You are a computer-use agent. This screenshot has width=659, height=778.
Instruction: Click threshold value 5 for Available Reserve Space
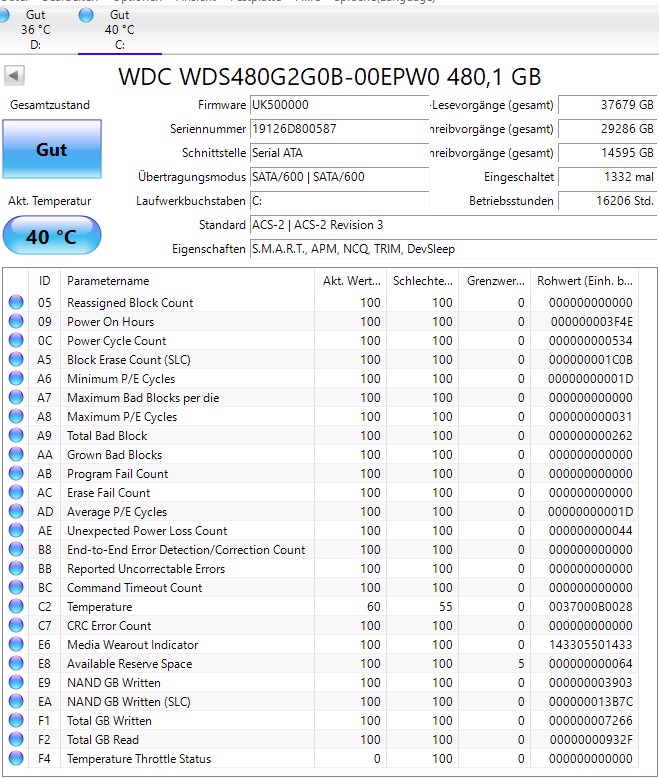click(x=521, y=663)
